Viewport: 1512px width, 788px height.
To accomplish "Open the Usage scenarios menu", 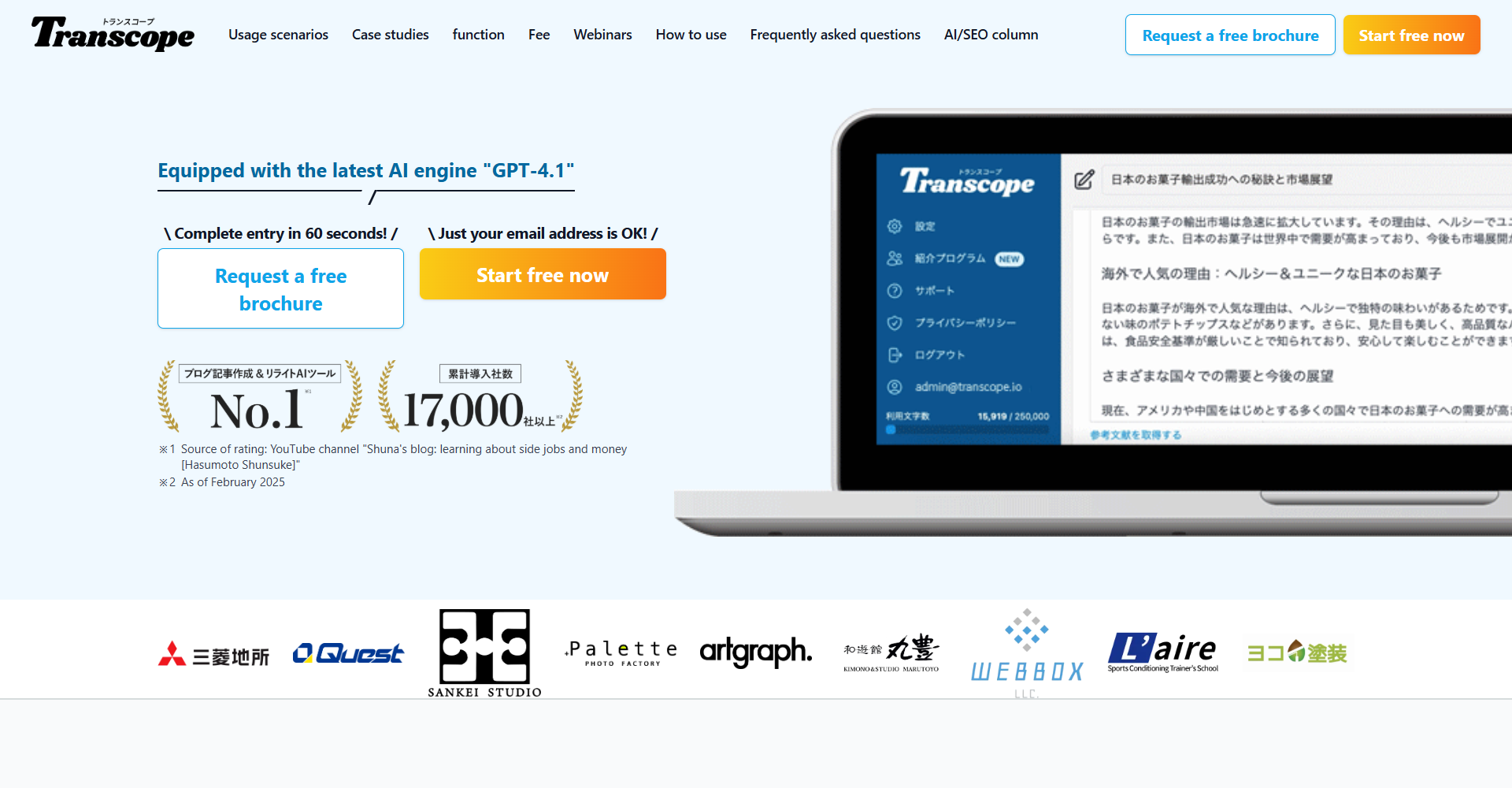I will (278, 35).
